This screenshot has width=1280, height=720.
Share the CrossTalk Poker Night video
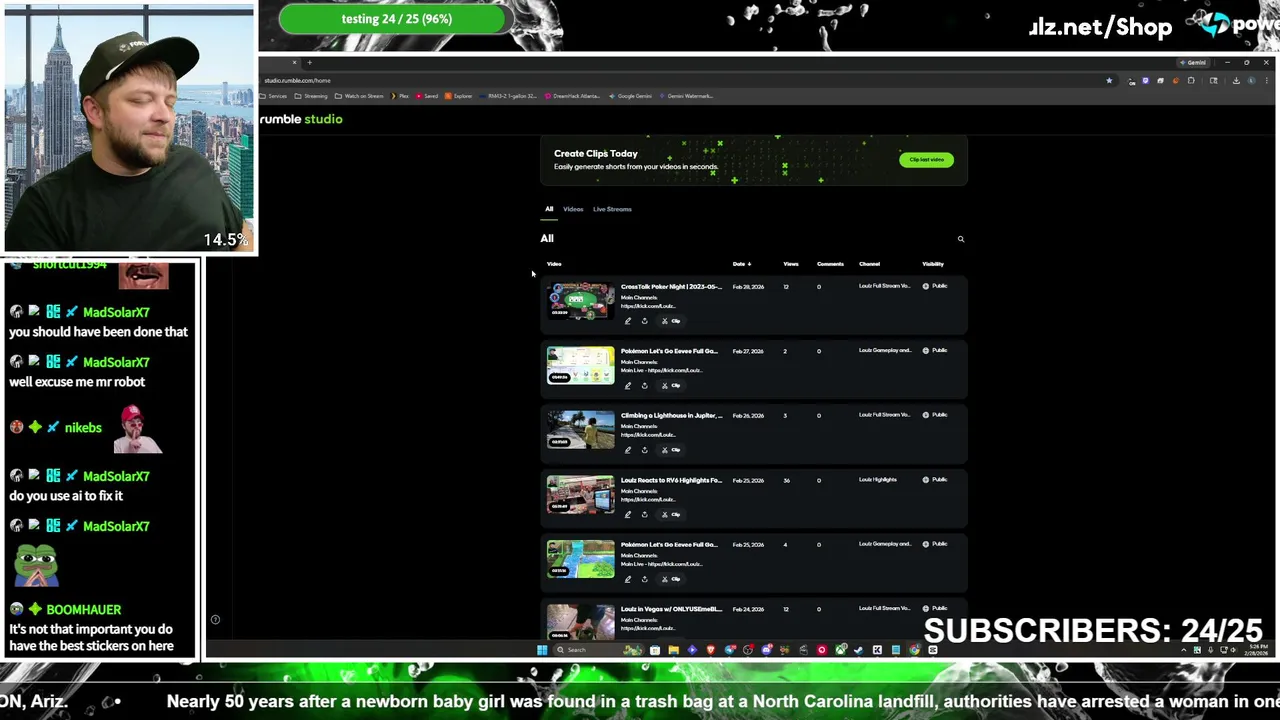(645, 321)
